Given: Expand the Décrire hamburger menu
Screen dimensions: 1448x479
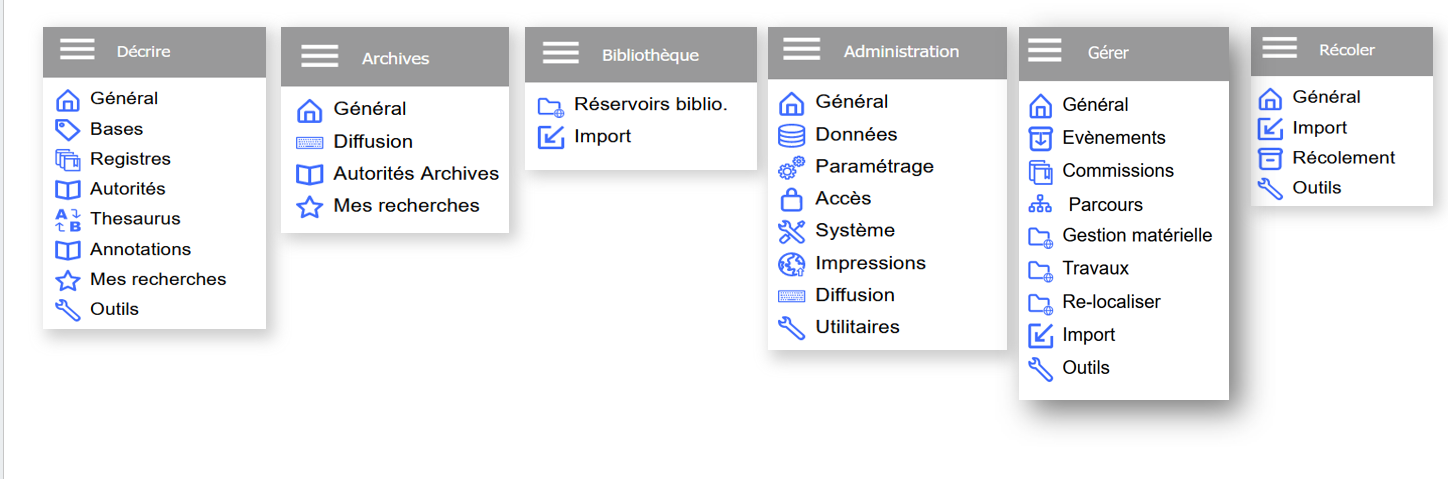Looking at the screenshot, I should point(77,49).
